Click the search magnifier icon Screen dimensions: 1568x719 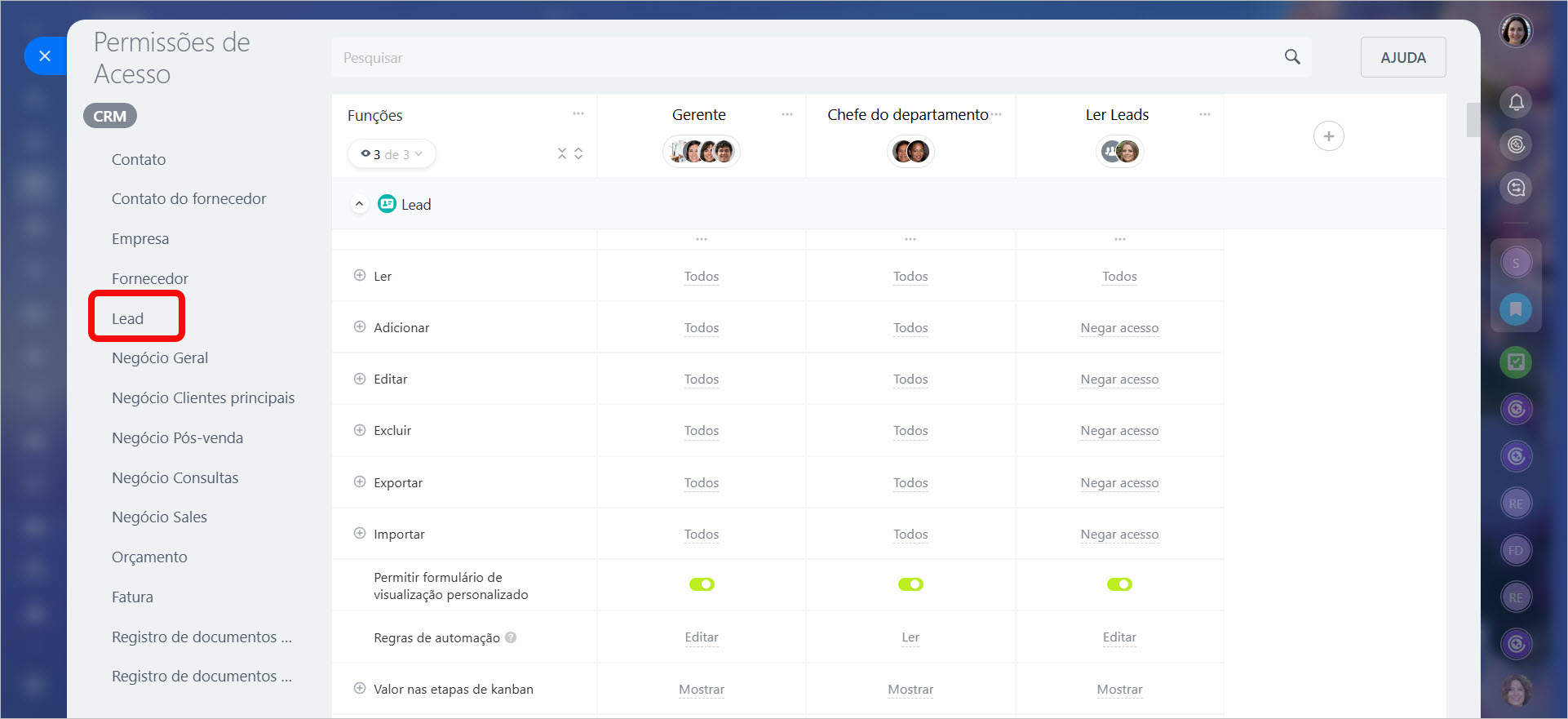[1292, 56]
